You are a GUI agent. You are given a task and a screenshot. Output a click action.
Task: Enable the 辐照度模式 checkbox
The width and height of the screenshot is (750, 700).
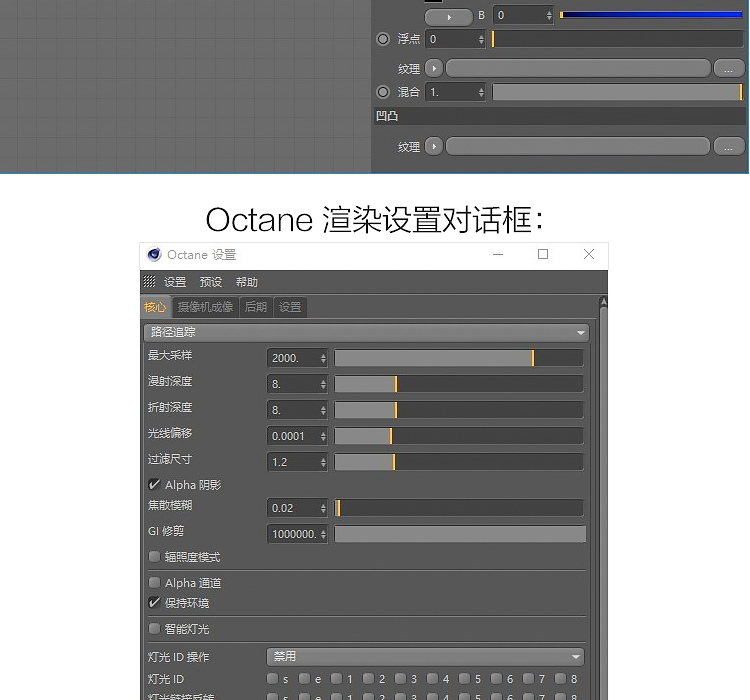154,556
